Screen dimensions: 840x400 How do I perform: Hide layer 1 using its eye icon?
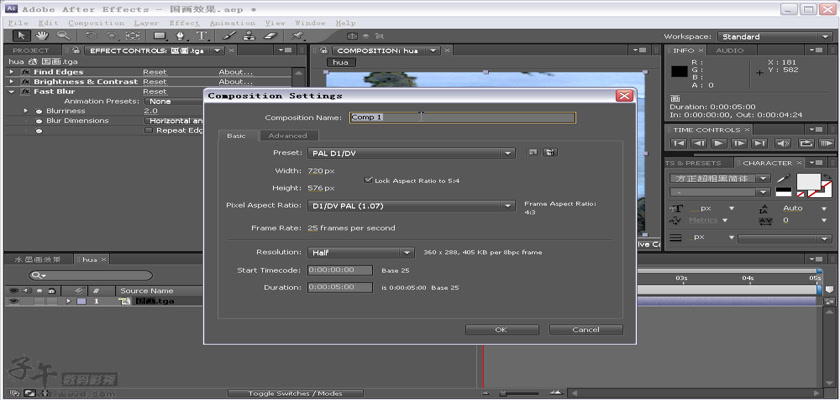12,301
